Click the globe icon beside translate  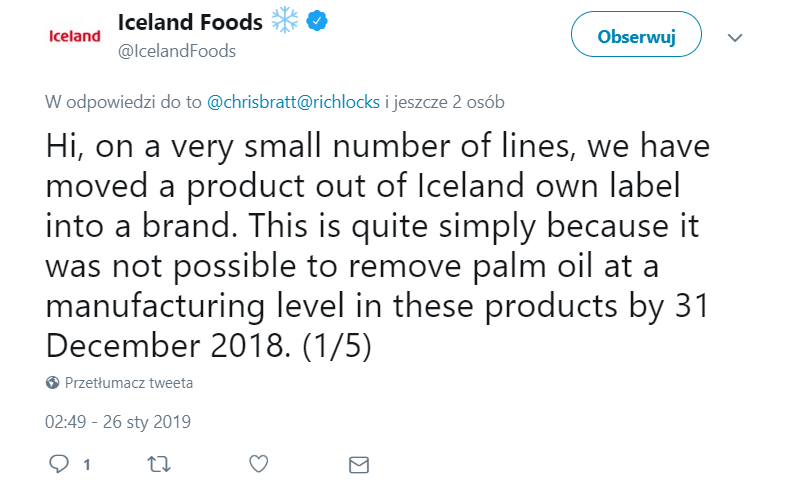coord(52,383)
